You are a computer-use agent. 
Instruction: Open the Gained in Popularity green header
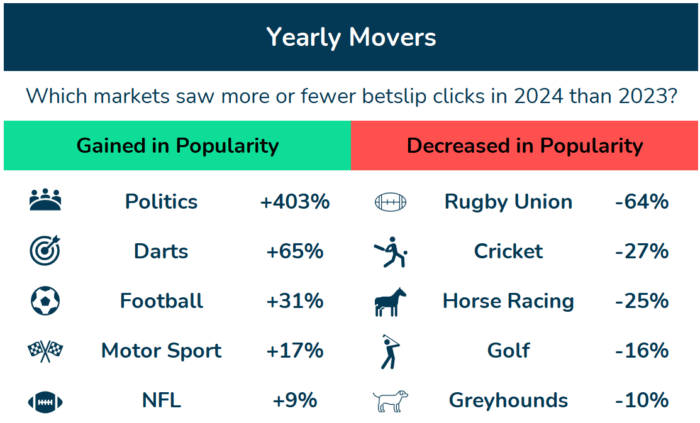pos(177,145)
